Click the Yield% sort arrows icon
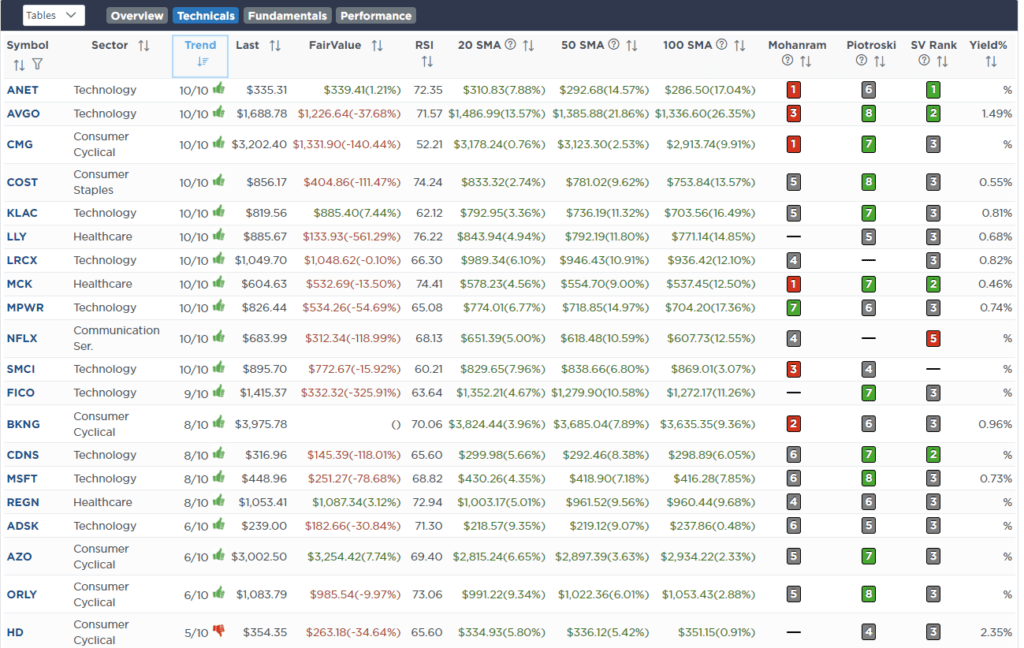Image resolution: width=1024 pixels, height=648 pixels. click(x=990, y=60)
